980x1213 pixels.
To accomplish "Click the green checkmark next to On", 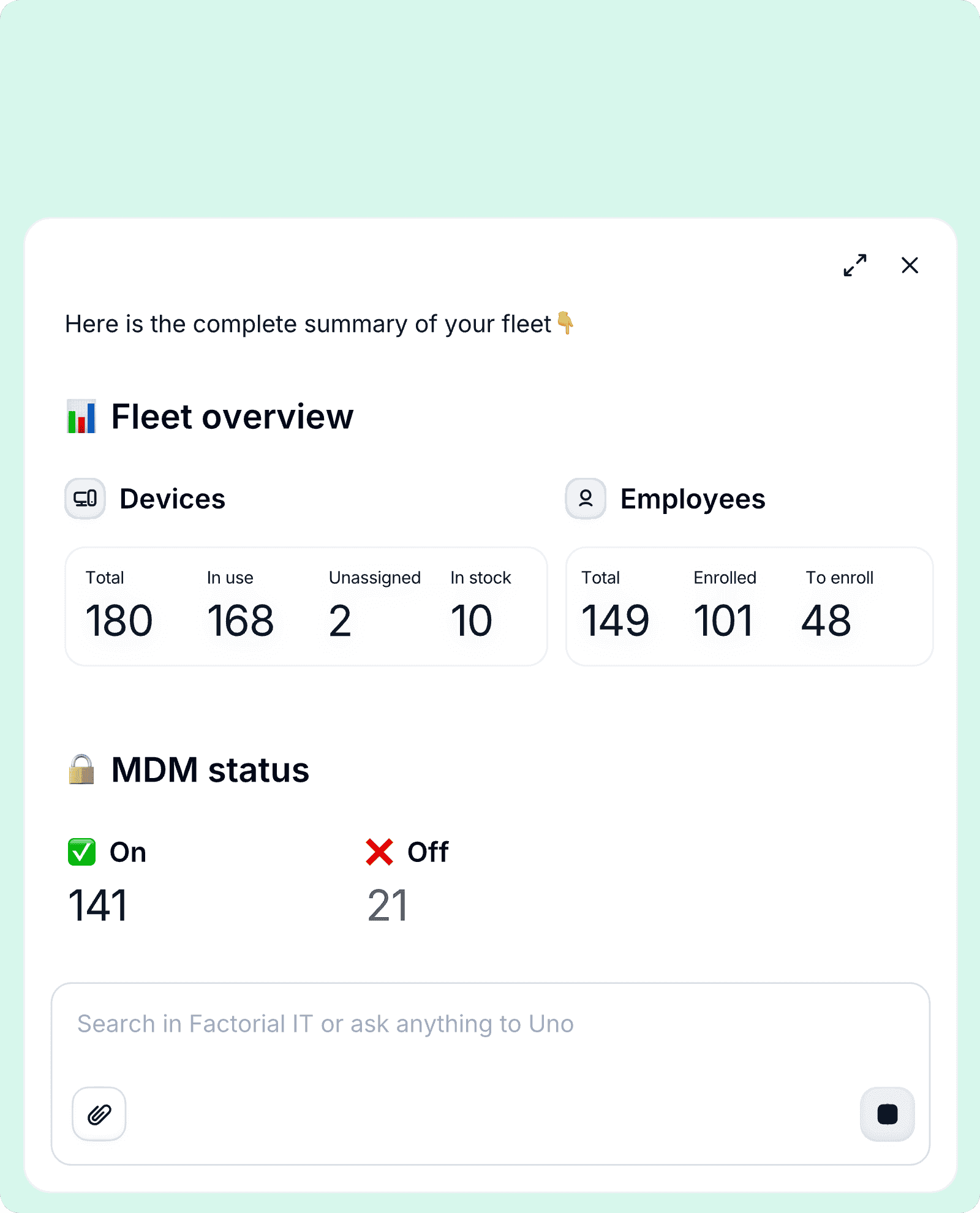I will [x=81, y=852].
